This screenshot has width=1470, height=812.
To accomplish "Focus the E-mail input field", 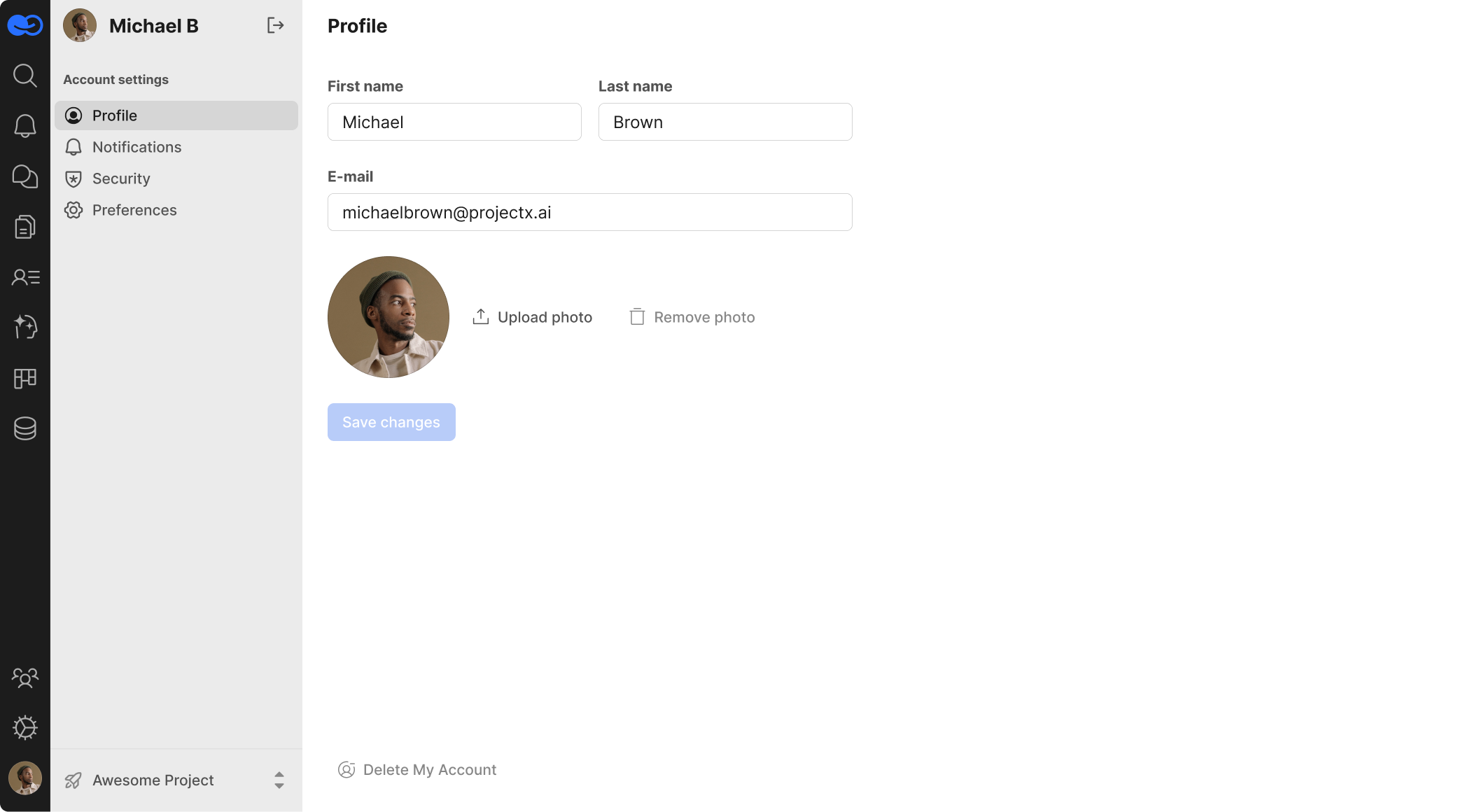I will (589, 212).
